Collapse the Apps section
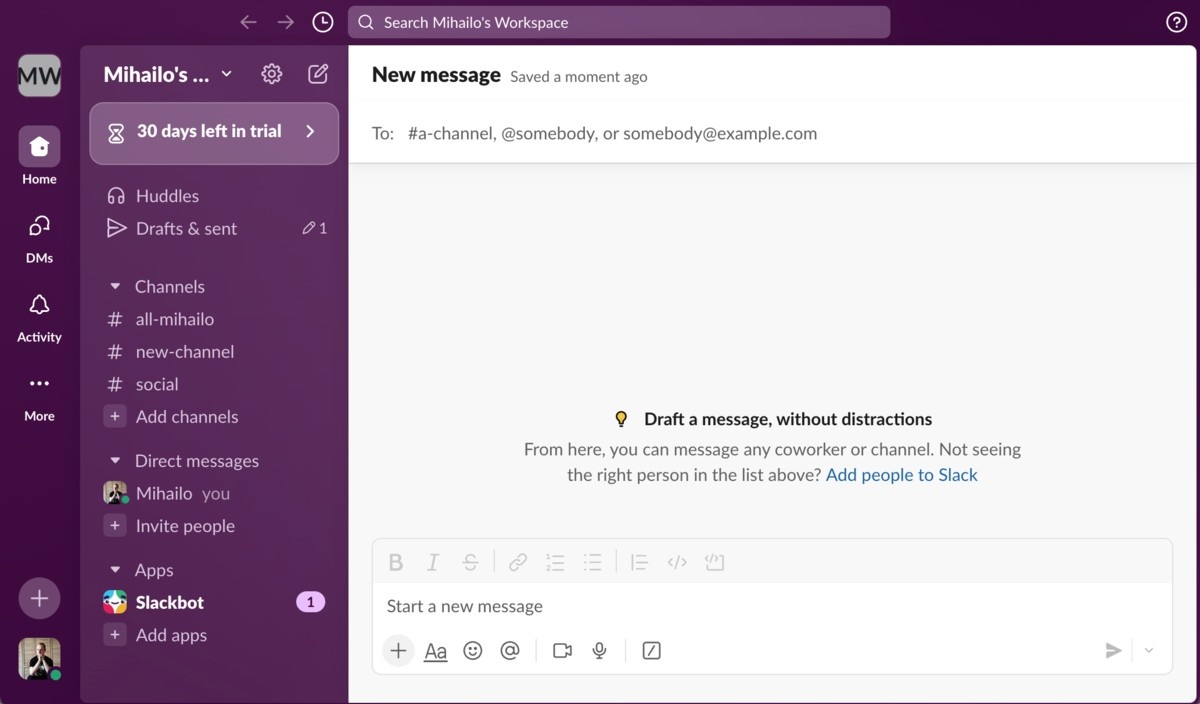Viewport: 1200px width, 704px height. coord(115,570)
